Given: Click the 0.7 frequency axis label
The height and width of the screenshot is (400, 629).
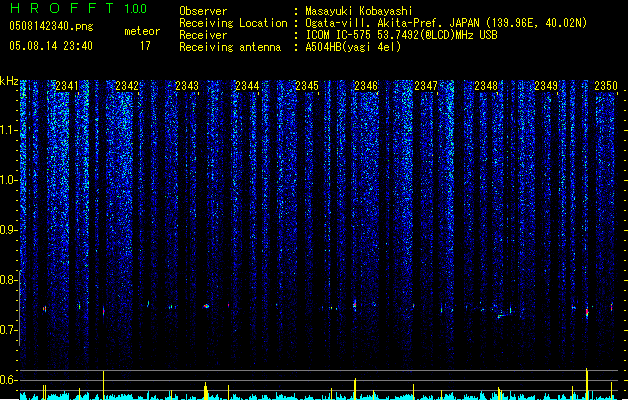Looking at the screenshot, I should pyautogui.click(x=8, y=330).
